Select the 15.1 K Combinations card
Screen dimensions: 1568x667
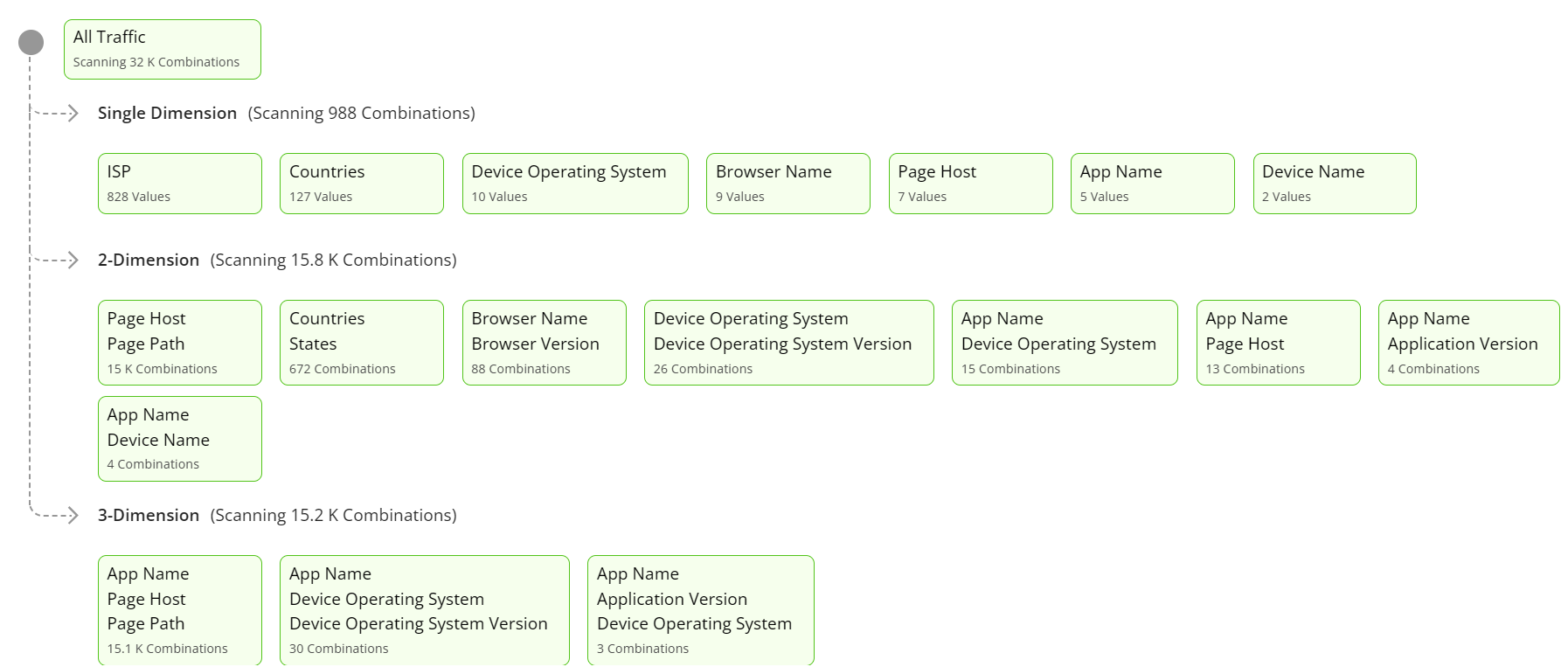click(x=180, y=610)
